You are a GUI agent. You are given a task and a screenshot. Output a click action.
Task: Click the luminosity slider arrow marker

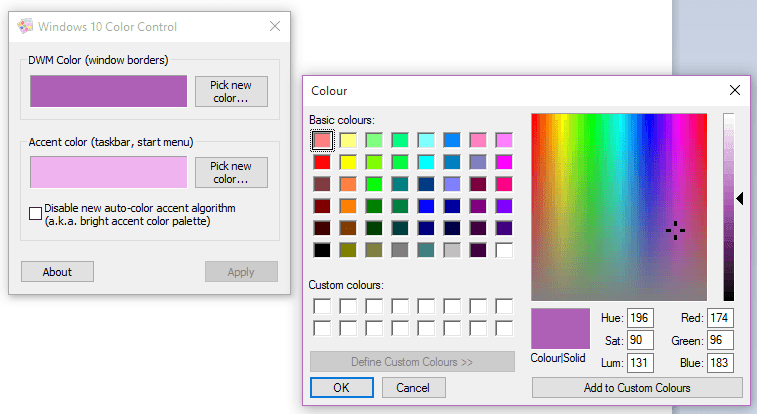point(740,198)
